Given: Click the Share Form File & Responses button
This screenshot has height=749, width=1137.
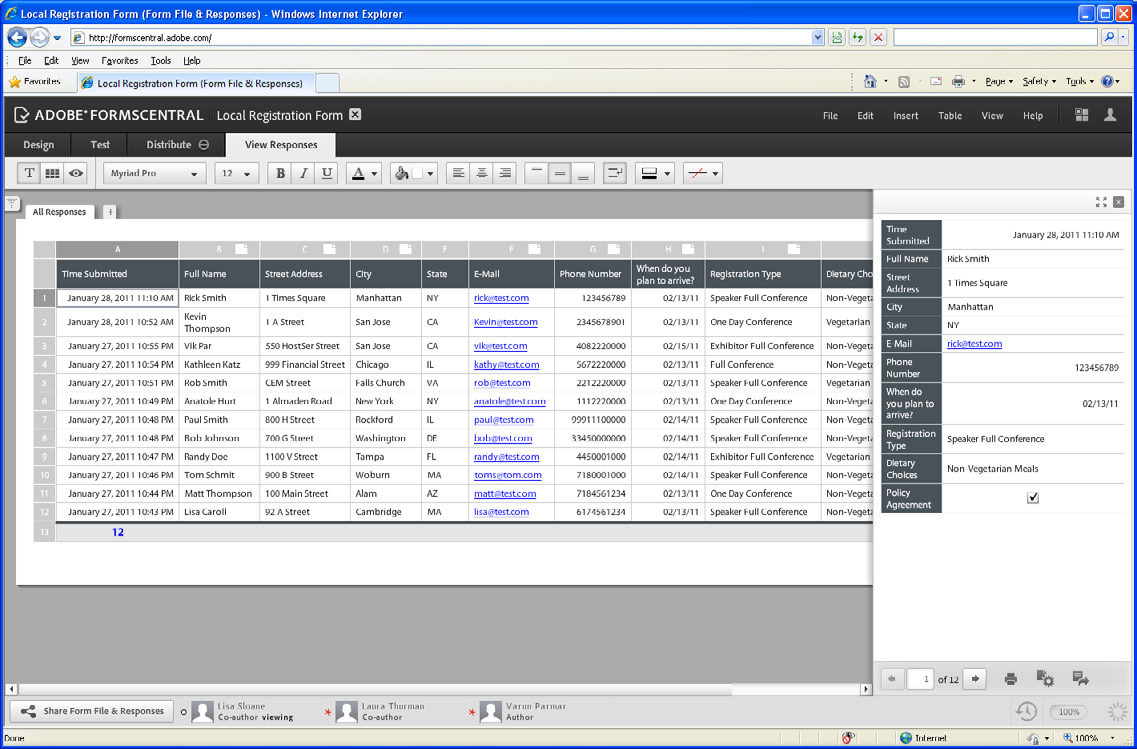Looking at the screenshot, I should pyautogui.click(x=92, y=711).
